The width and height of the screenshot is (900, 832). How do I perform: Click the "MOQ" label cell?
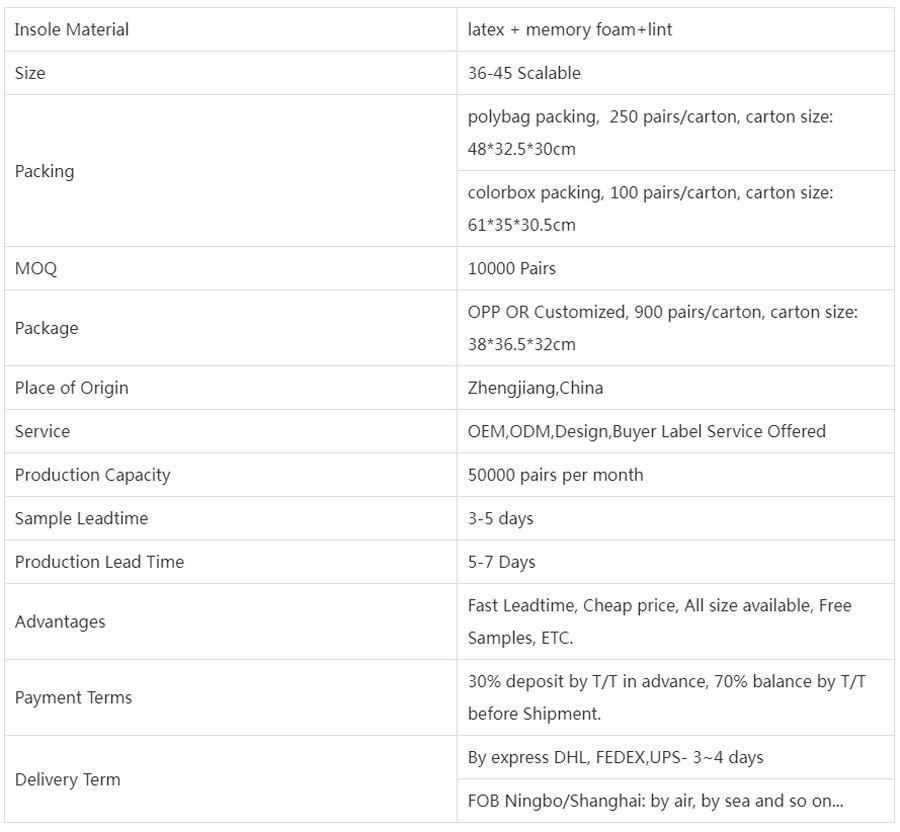(36, 269)
